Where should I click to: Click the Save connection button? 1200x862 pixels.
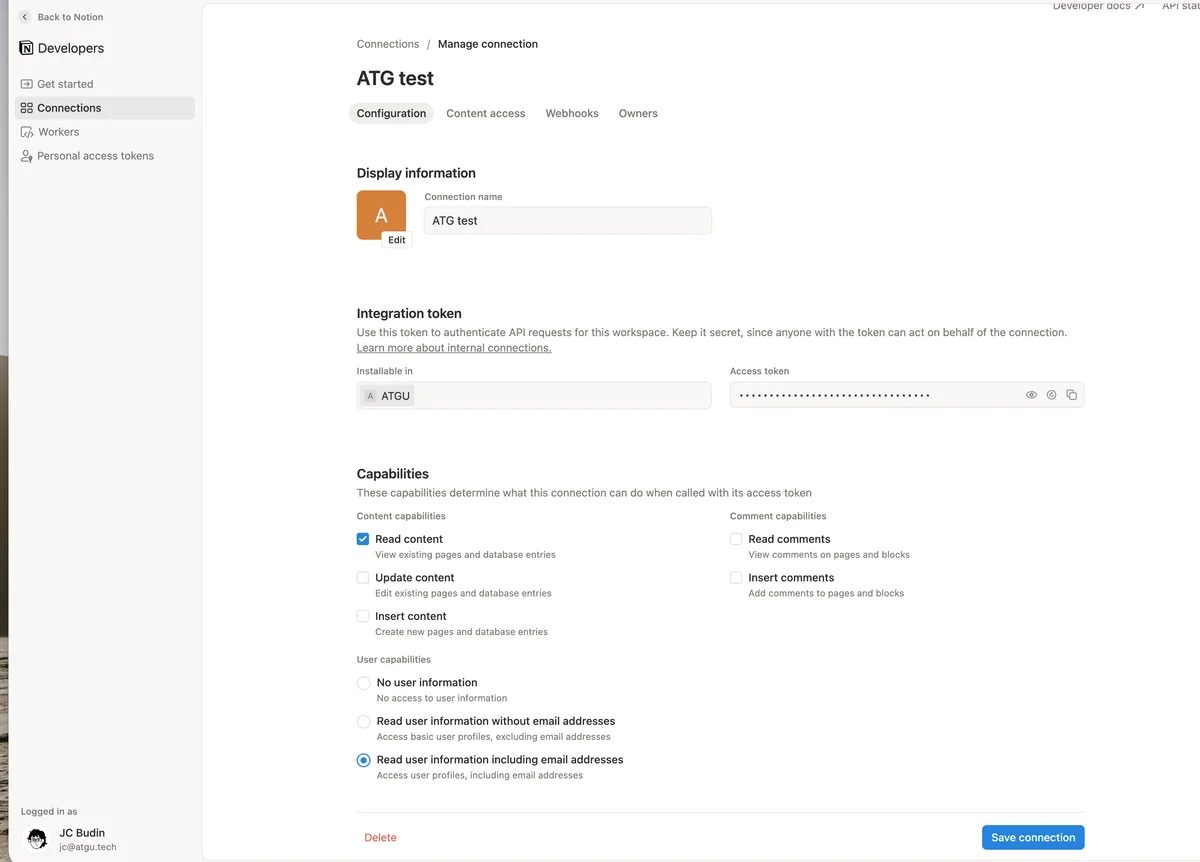tap(1033, 837)
